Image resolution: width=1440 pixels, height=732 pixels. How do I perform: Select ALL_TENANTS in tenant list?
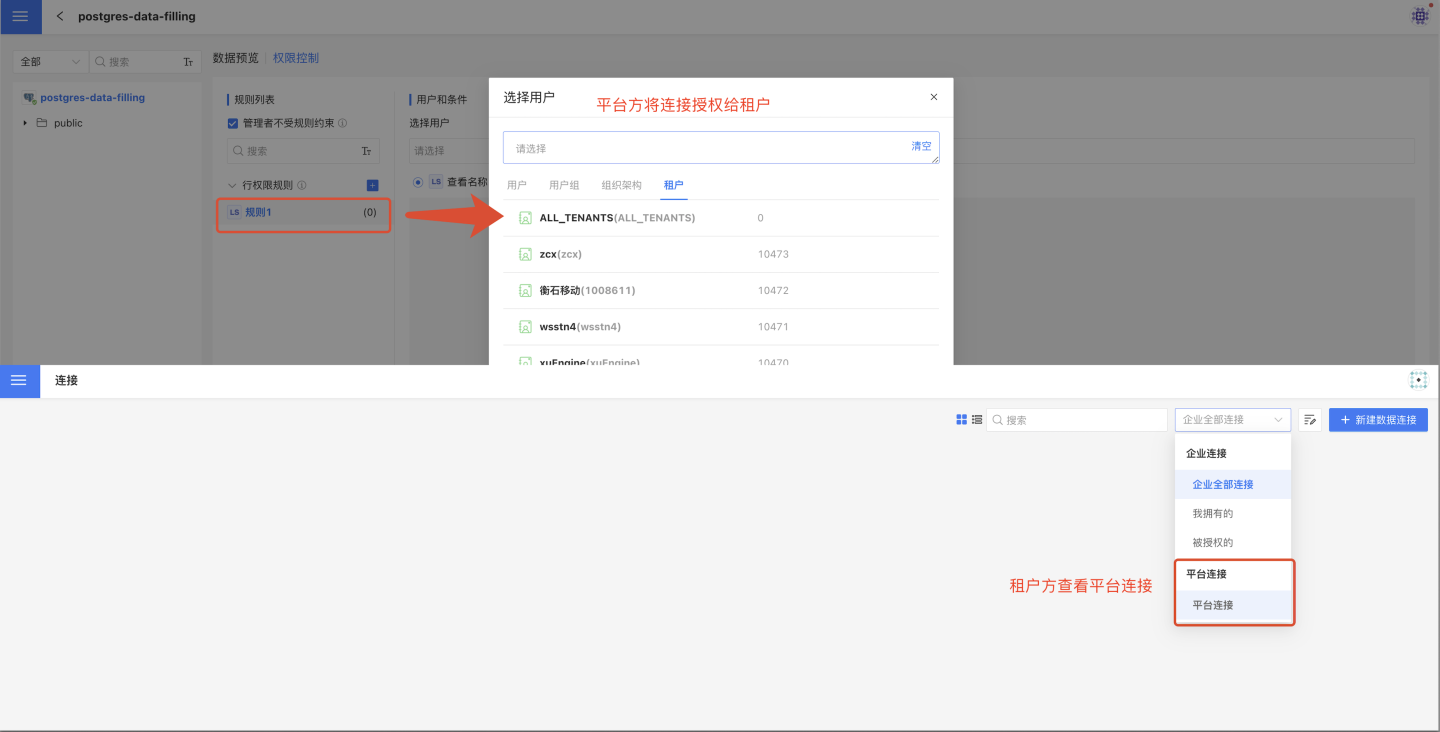[x=616, y=218]
